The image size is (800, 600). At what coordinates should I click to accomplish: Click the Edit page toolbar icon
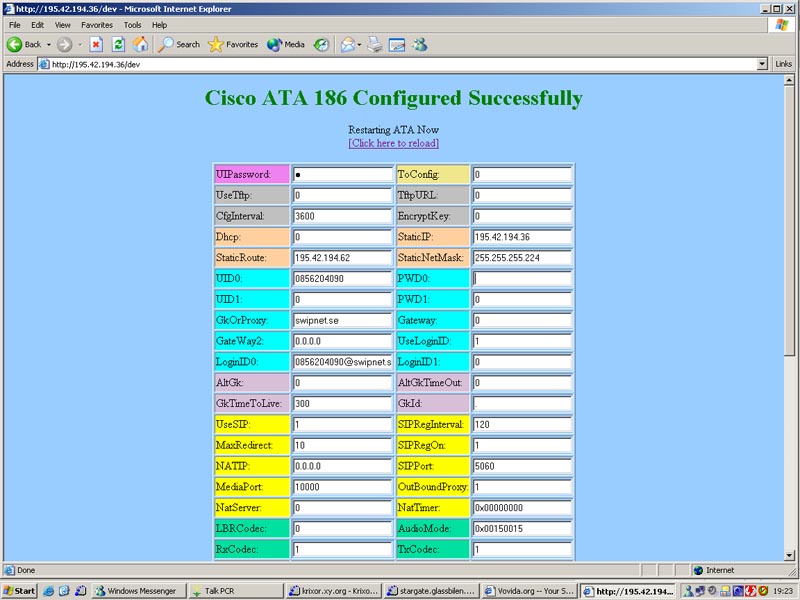point(397,45)
